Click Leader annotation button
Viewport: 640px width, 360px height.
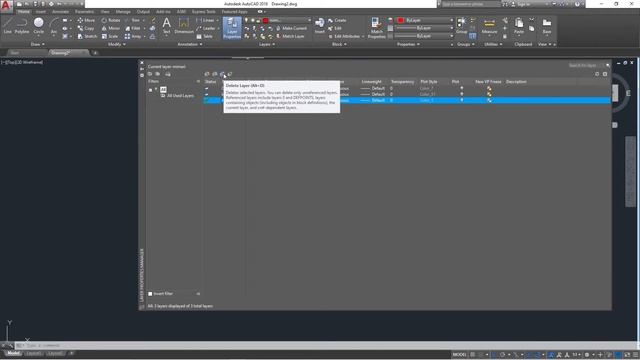[205, 28]
